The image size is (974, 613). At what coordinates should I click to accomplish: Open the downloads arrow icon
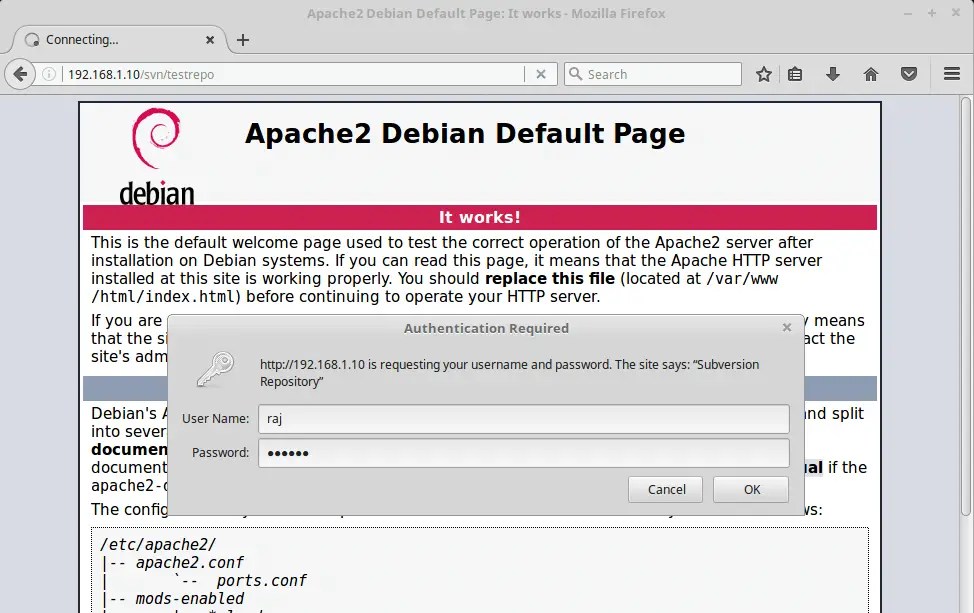tap(833, 75)
